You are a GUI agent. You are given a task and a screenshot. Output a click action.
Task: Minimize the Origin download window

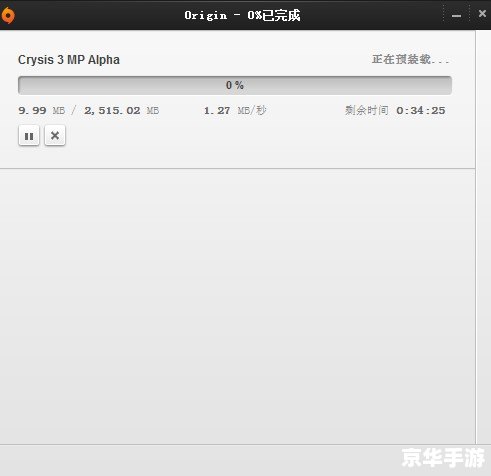point(456,15)
